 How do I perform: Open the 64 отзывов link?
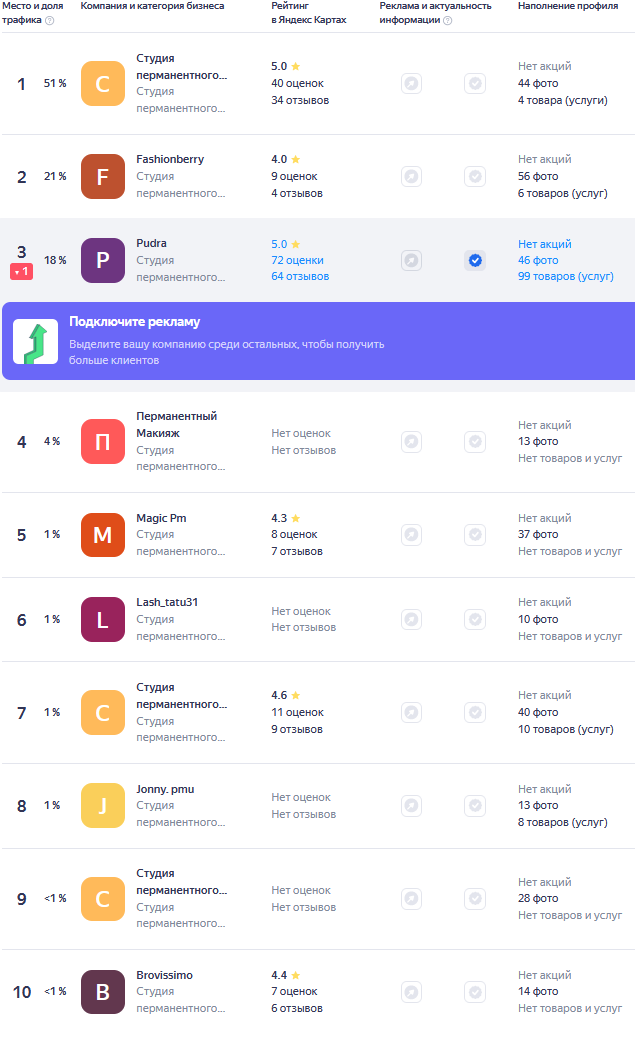pos(300,276)
